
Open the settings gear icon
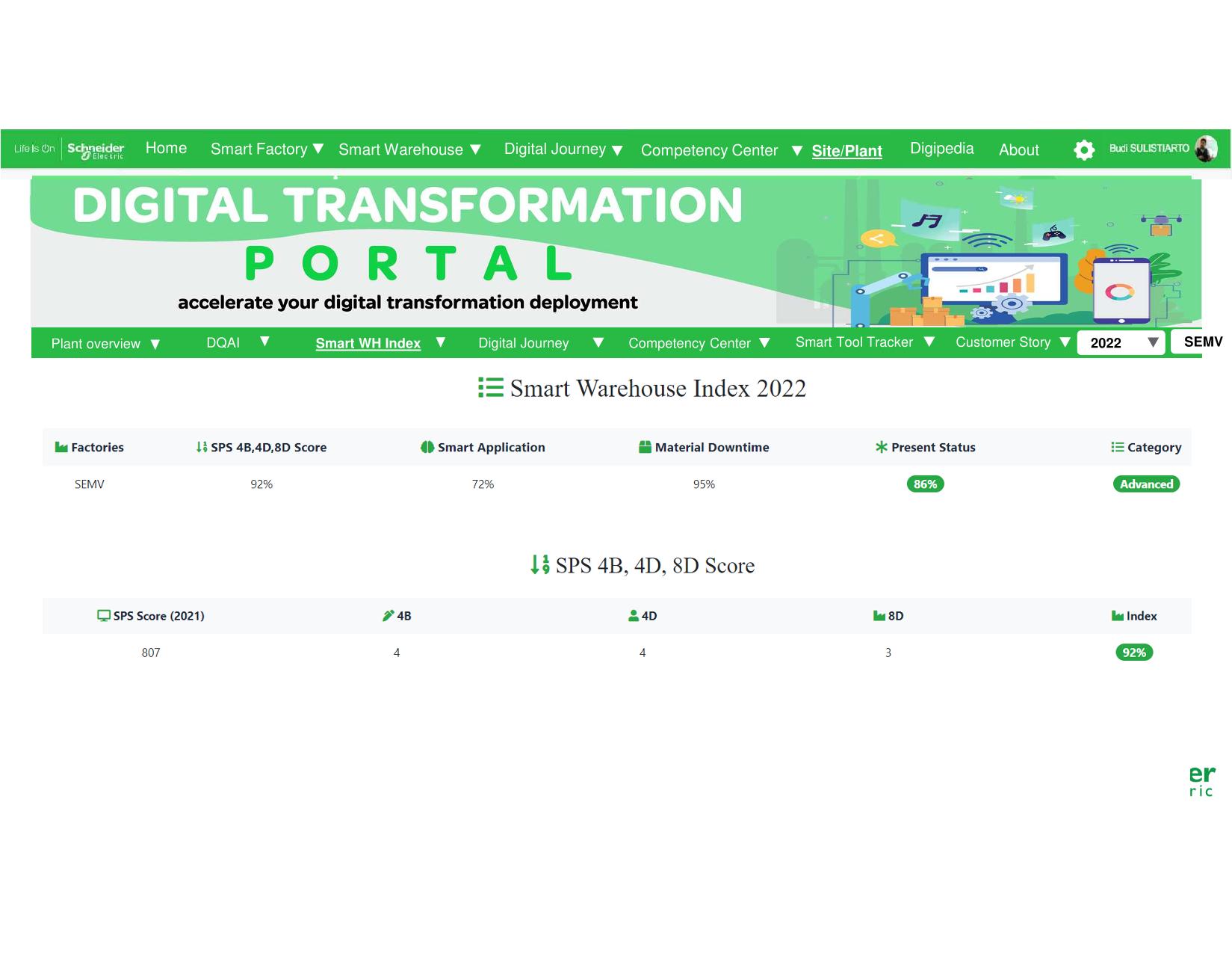pyautogui.click(x=1083, y=150)
